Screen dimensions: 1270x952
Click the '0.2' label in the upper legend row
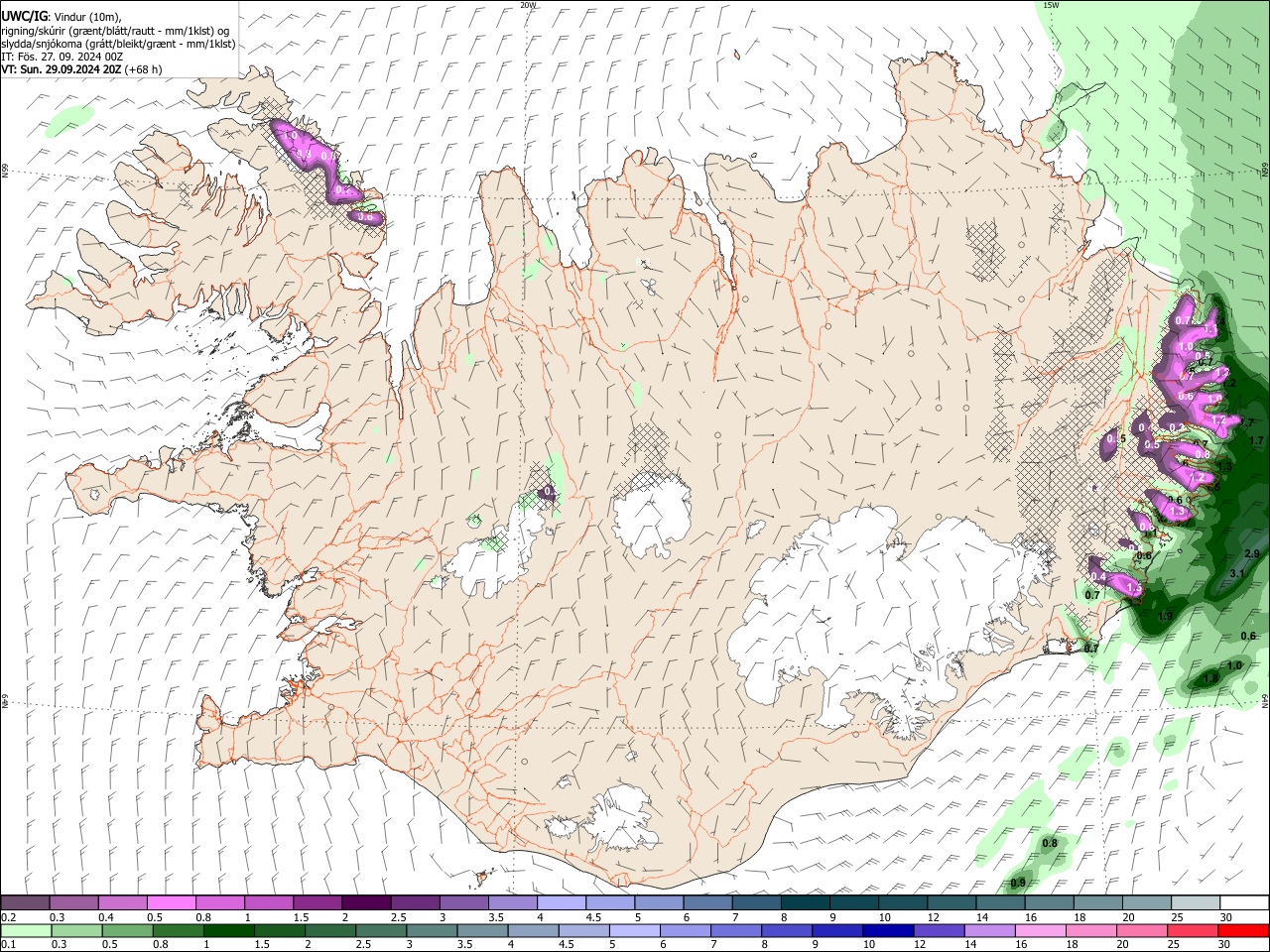click(x=8, y=917)
